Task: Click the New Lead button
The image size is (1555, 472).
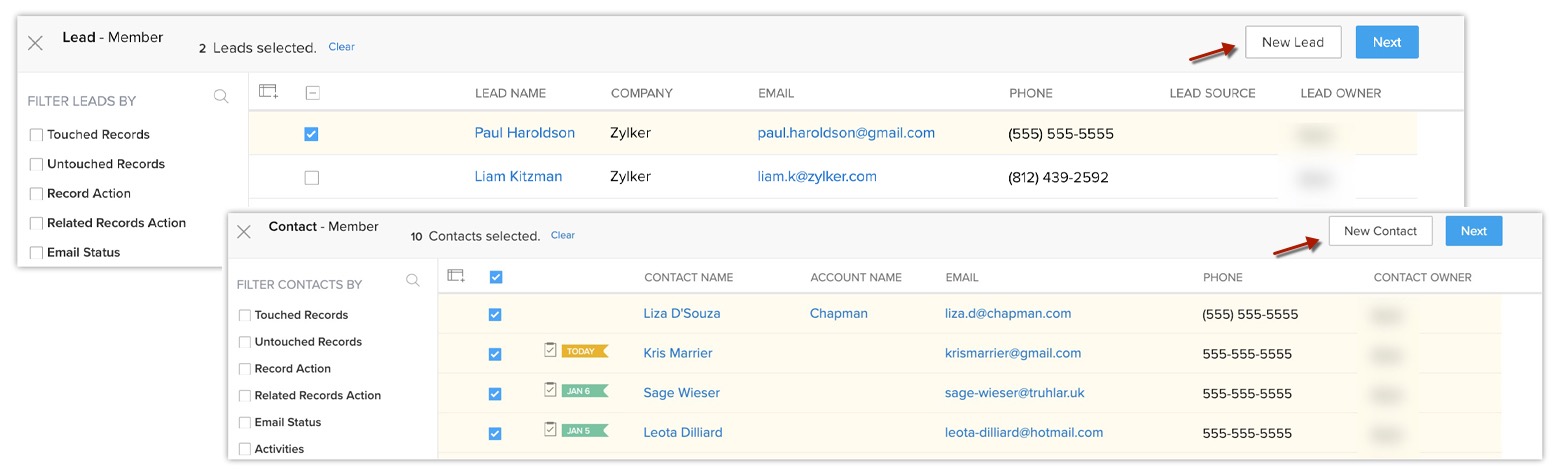Action: coord(1292,42)
